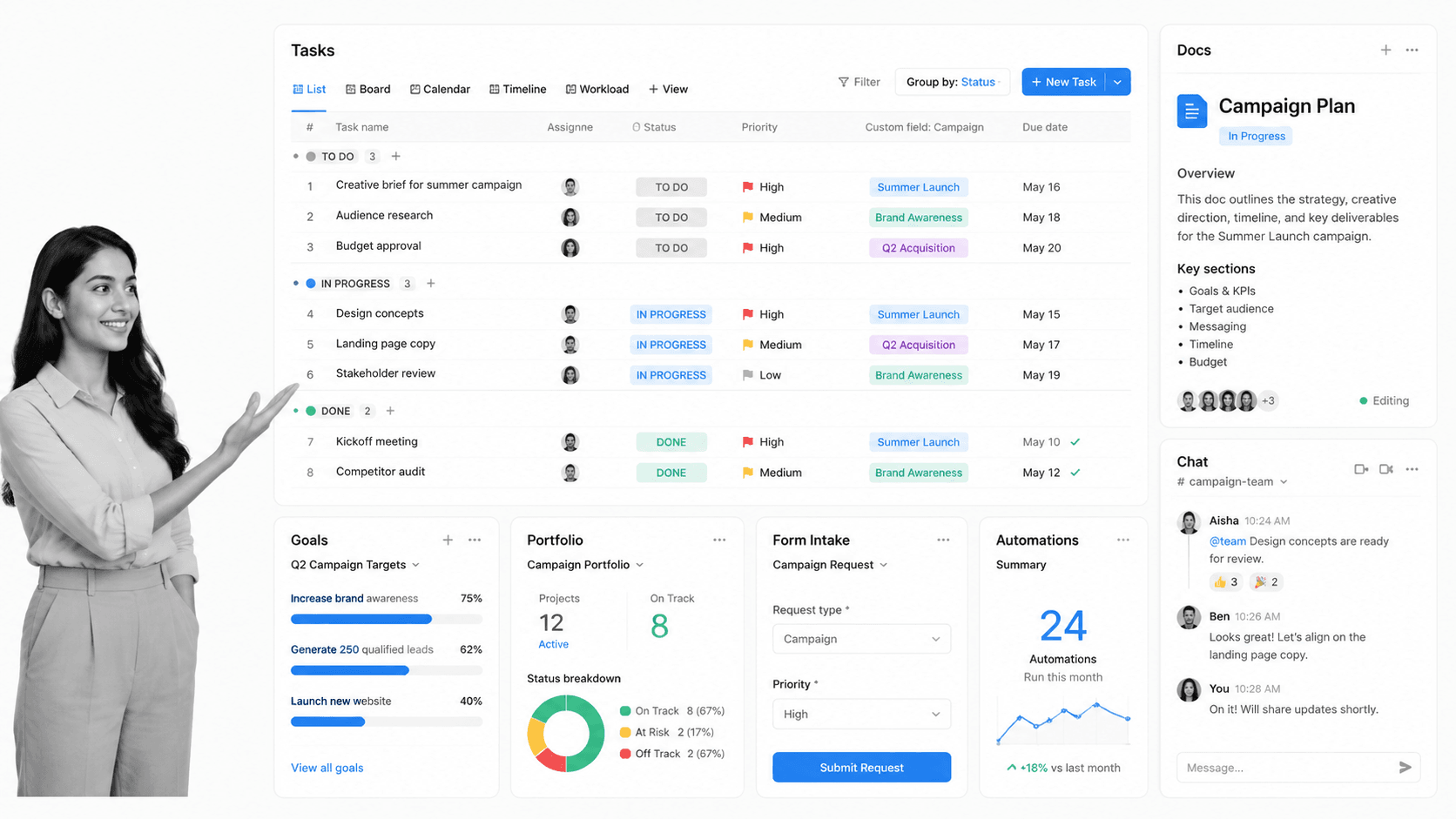Image resolution: width=1456 pixels, height=819 pixels.
Task: Add a task to IN PROGRESS group
Action: pyautogui.click(x=431, y=284)
